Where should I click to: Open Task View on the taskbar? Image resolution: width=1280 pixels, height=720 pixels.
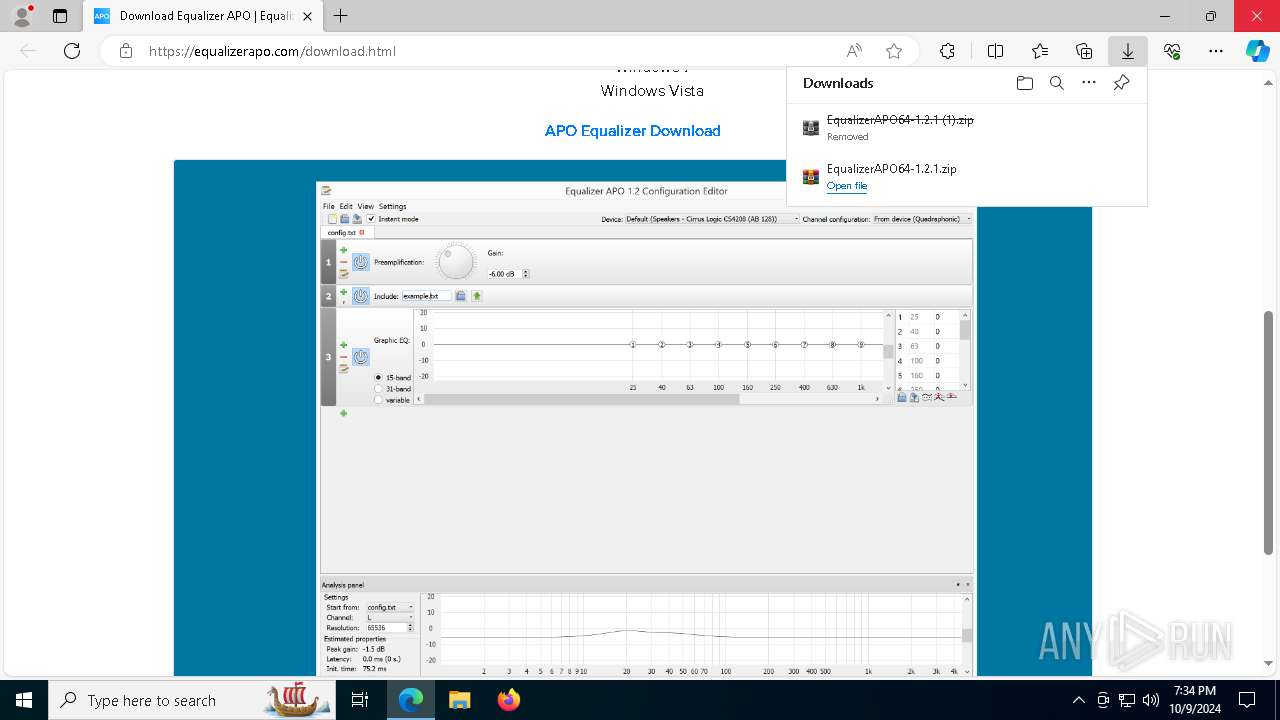[360, 700]
